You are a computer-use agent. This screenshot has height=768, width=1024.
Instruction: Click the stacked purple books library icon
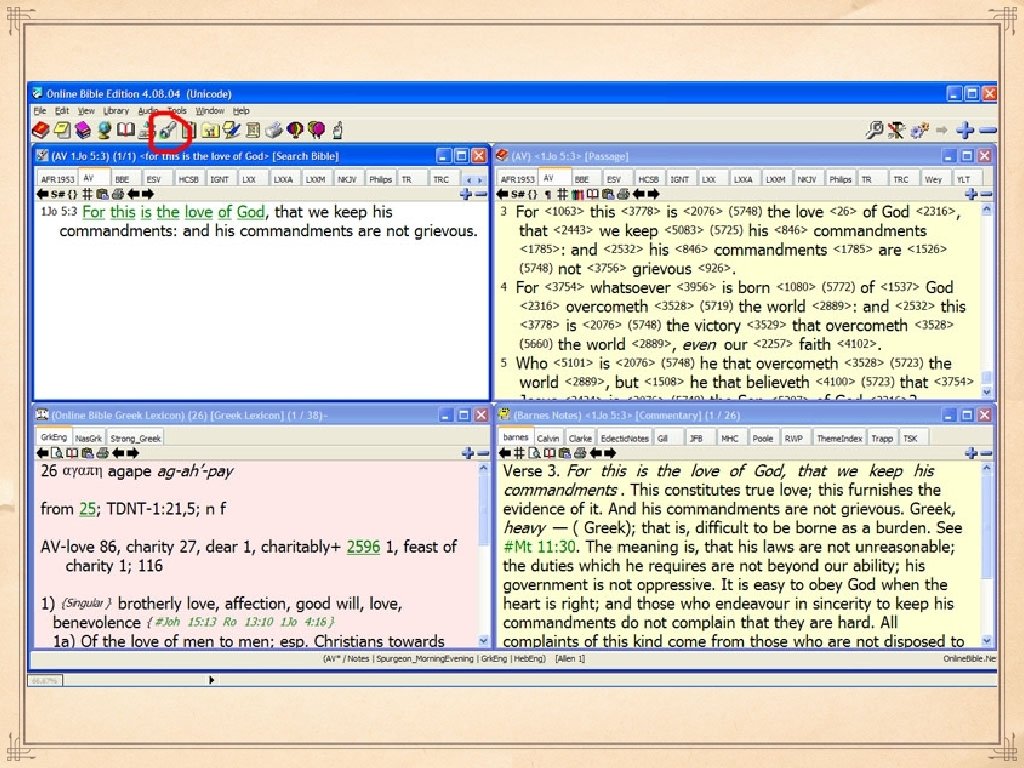click(83, 131)
